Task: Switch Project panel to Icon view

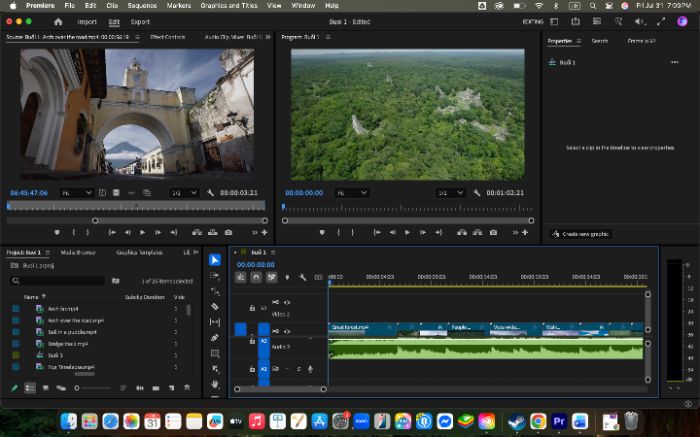Action: click(46, 388)
